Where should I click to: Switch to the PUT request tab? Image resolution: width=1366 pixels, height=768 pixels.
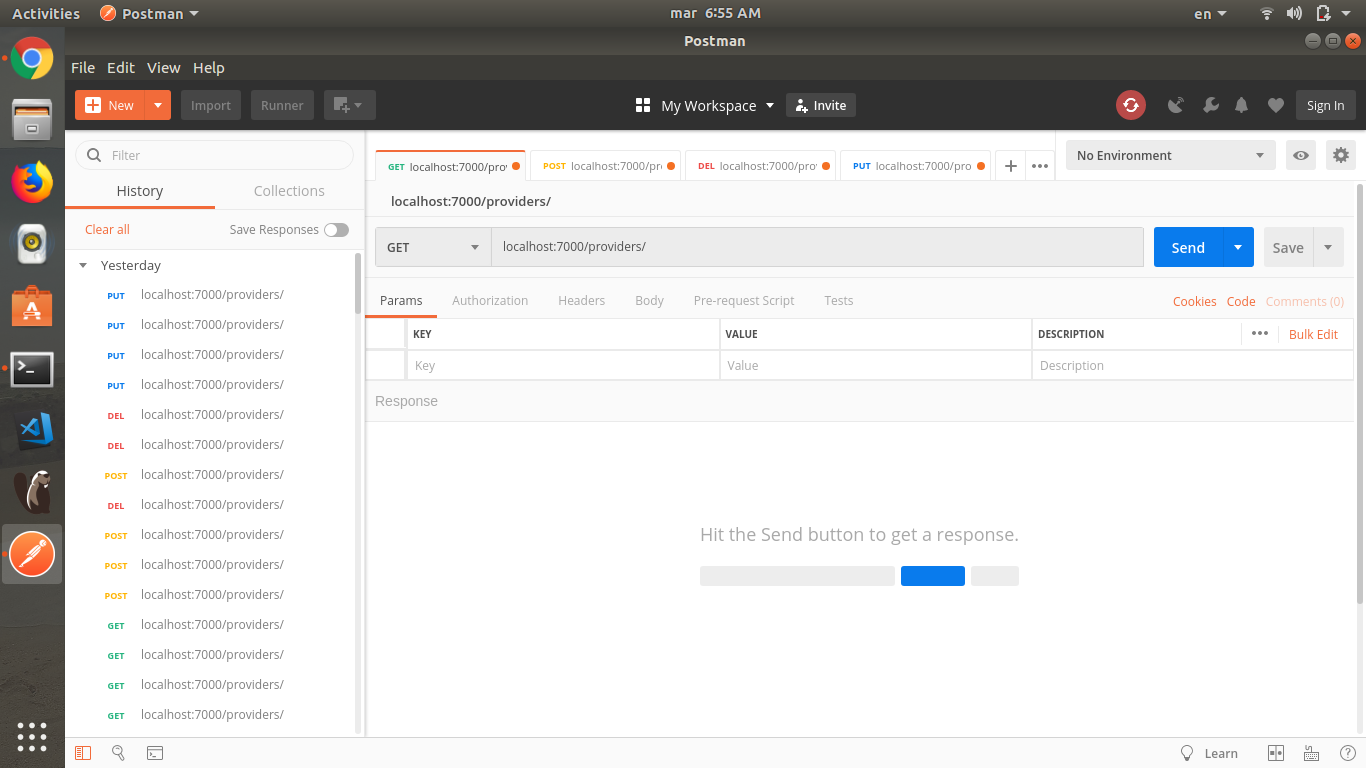pyautogui.click(x=914, y=166)
